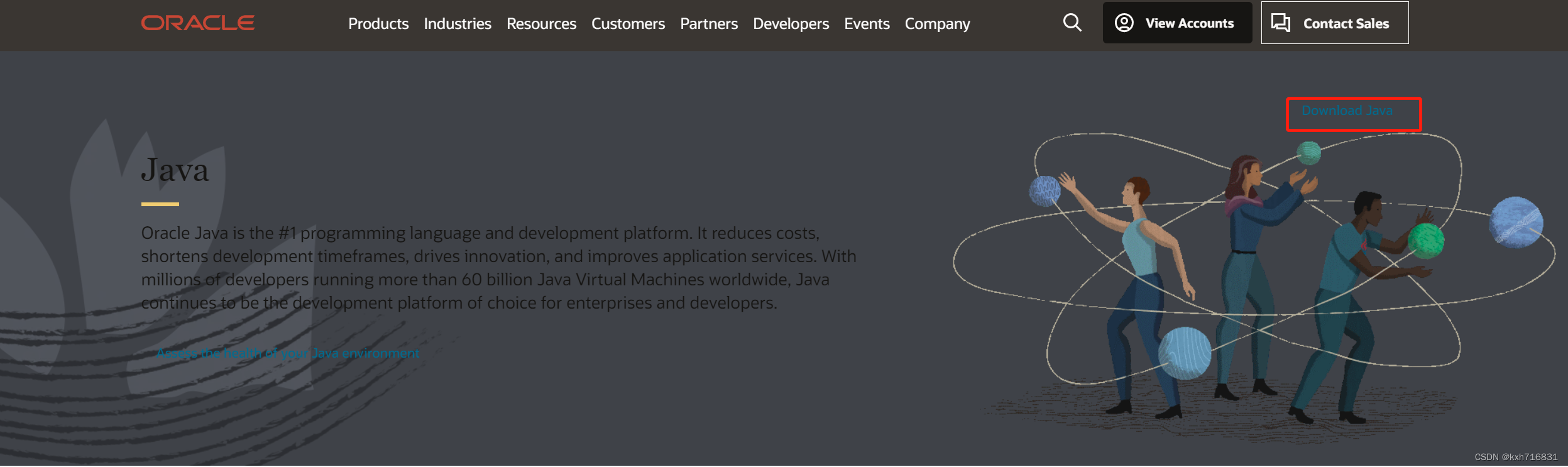This screenshot has height=467, width=1568.
Task: Open the Events menu
Action: coord(867,24)
